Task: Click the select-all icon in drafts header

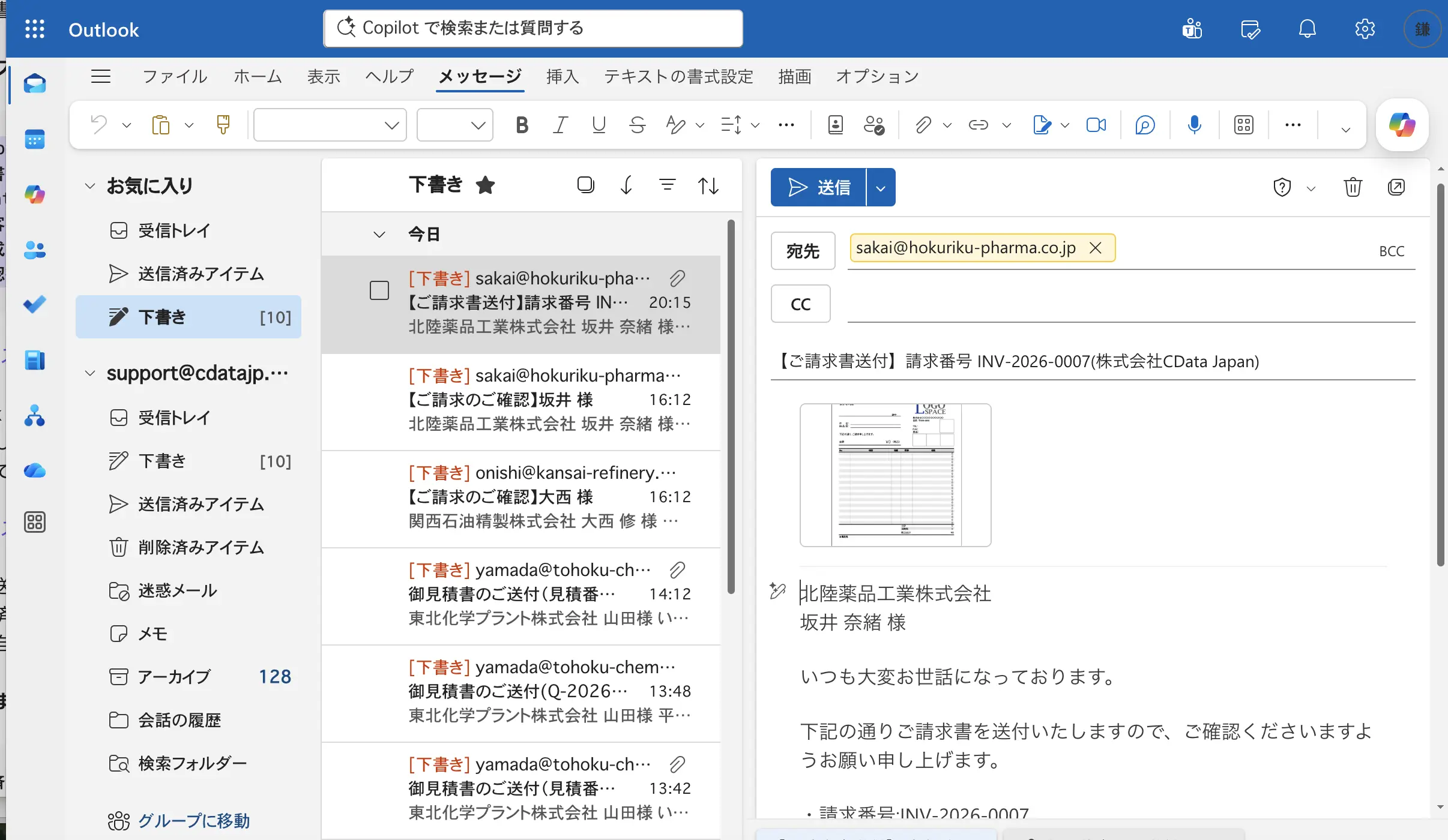Action: click(x=586, y=185)
